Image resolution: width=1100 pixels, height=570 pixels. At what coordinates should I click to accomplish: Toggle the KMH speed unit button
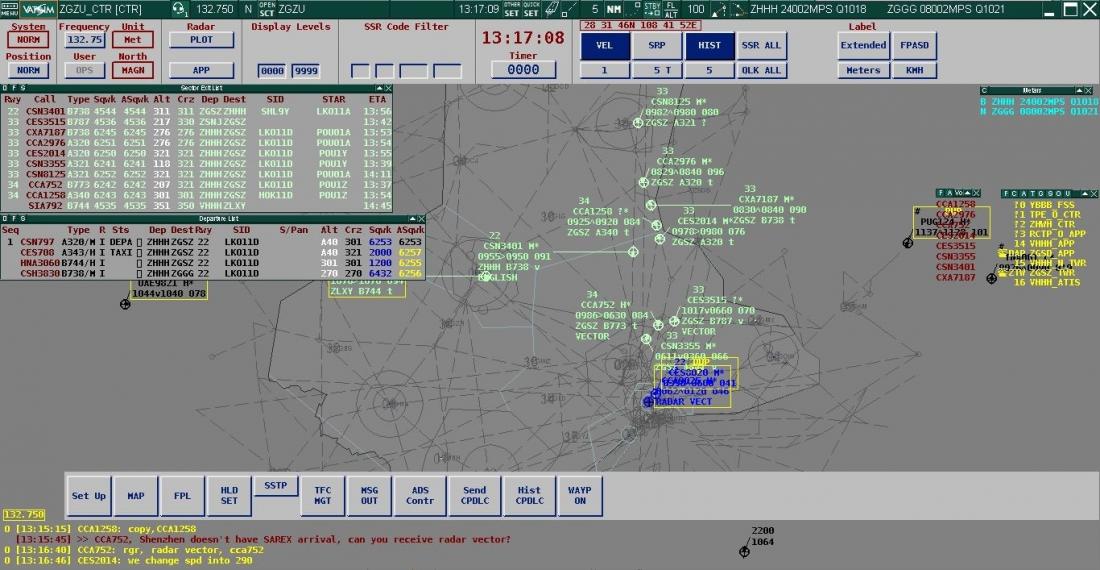pos(915,70)
